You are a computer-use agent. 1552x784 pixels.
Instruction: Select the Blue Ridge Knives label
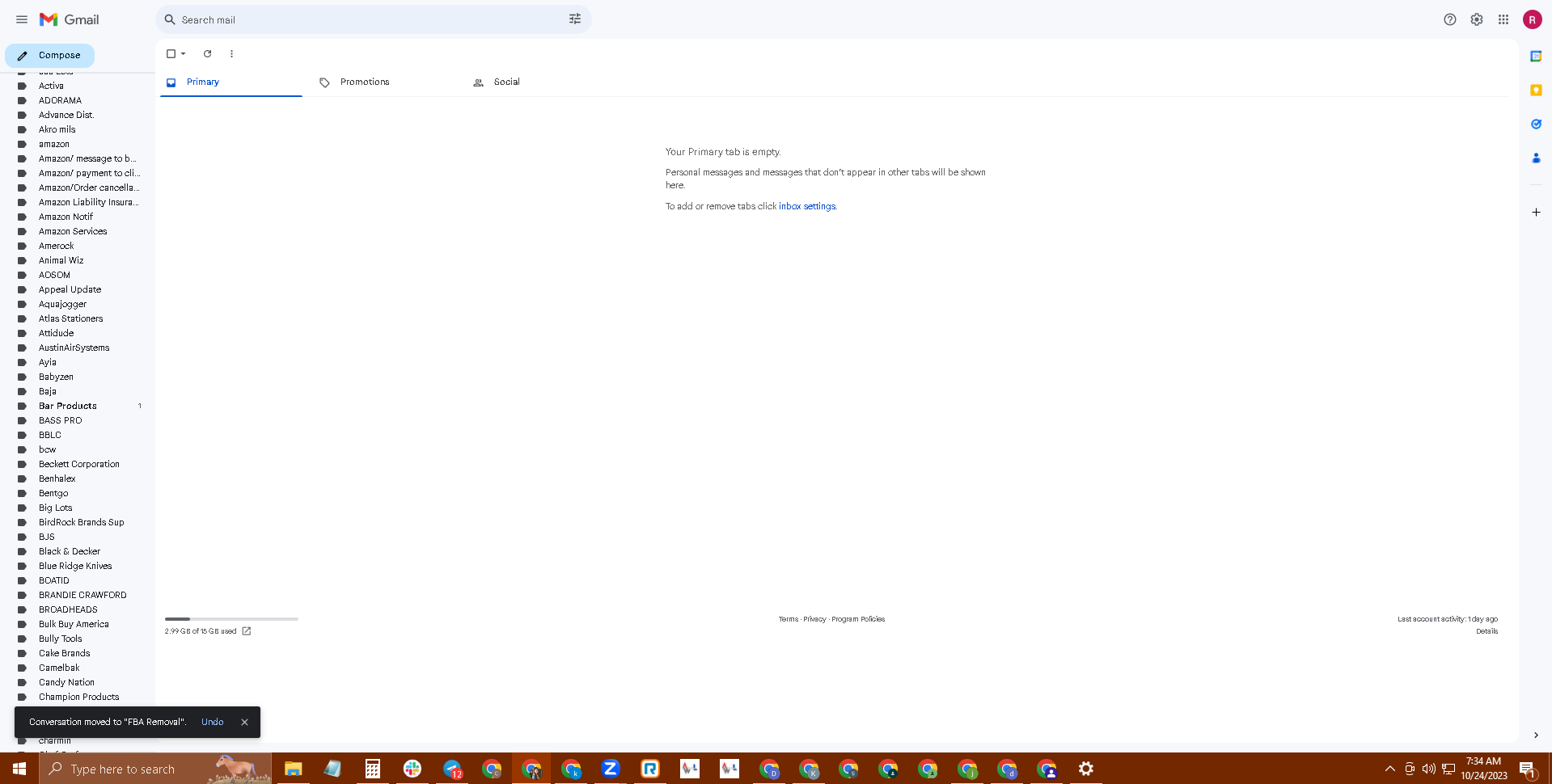[x=75, y=567]
